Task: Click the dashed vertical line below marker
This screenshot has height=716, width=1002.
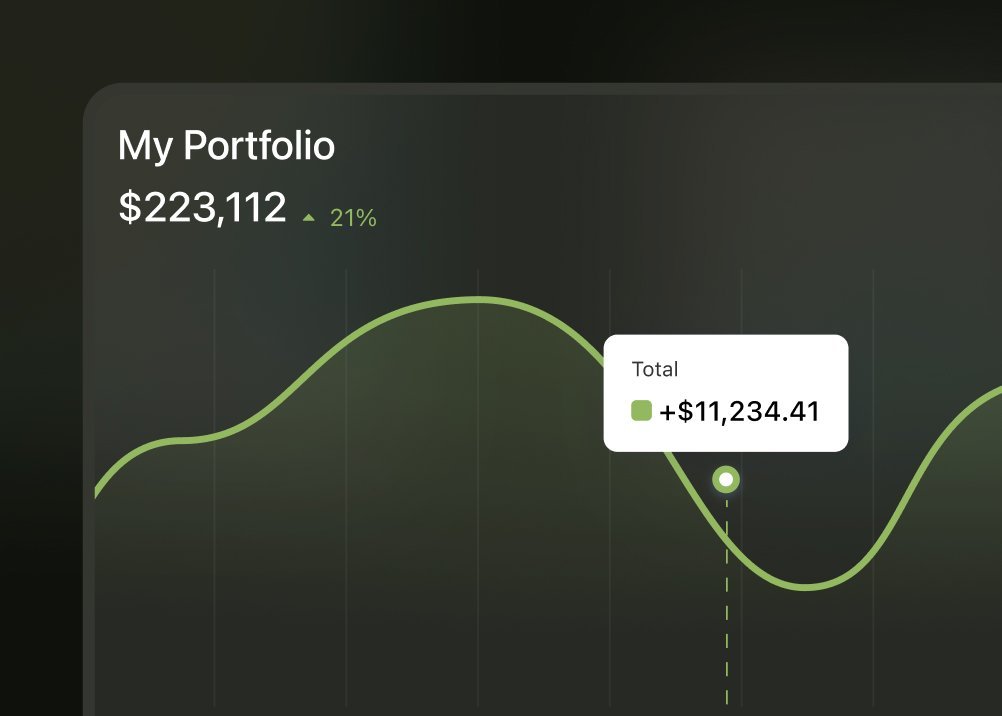Action: click(x=727, y=600)
